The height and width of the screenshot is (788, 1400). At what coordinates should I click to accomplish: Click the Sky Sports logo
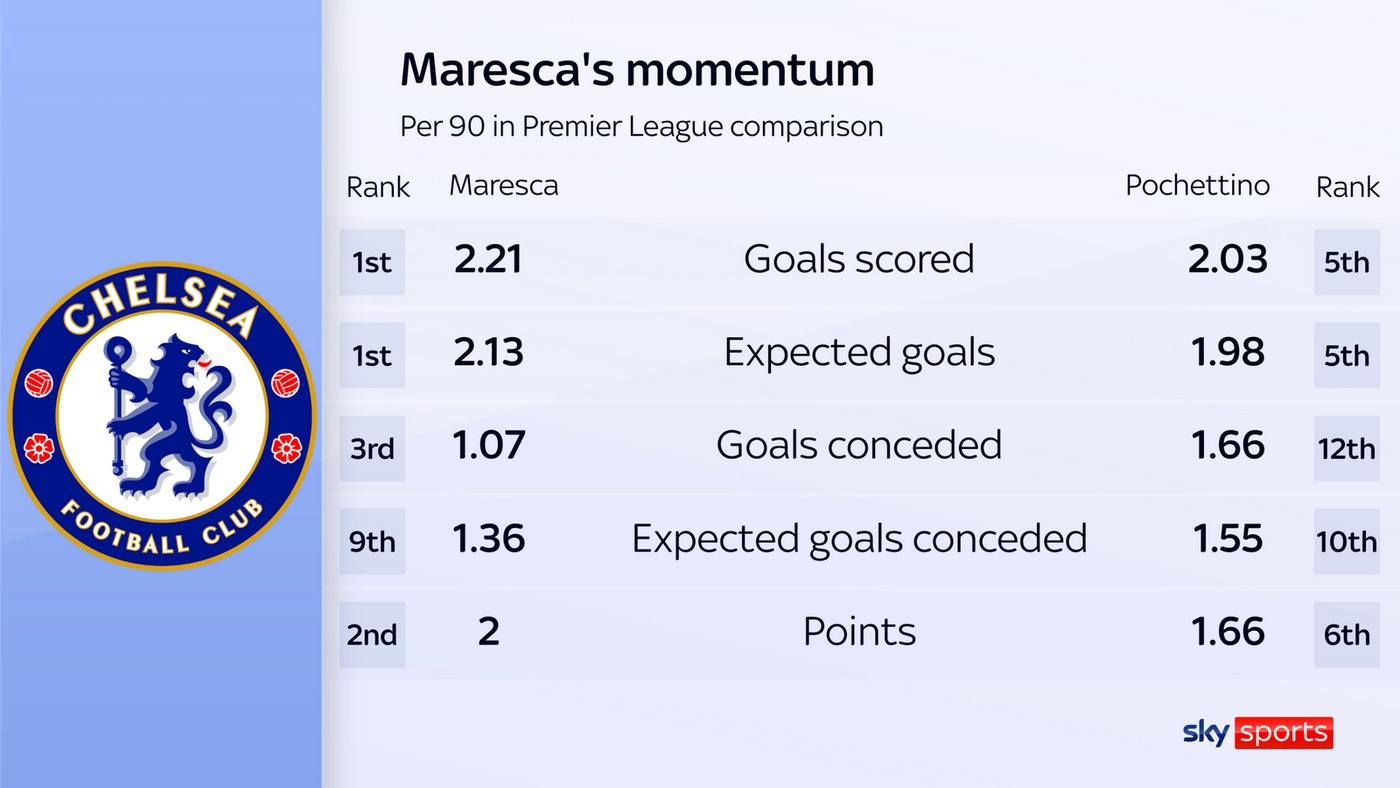point(1257,732)
